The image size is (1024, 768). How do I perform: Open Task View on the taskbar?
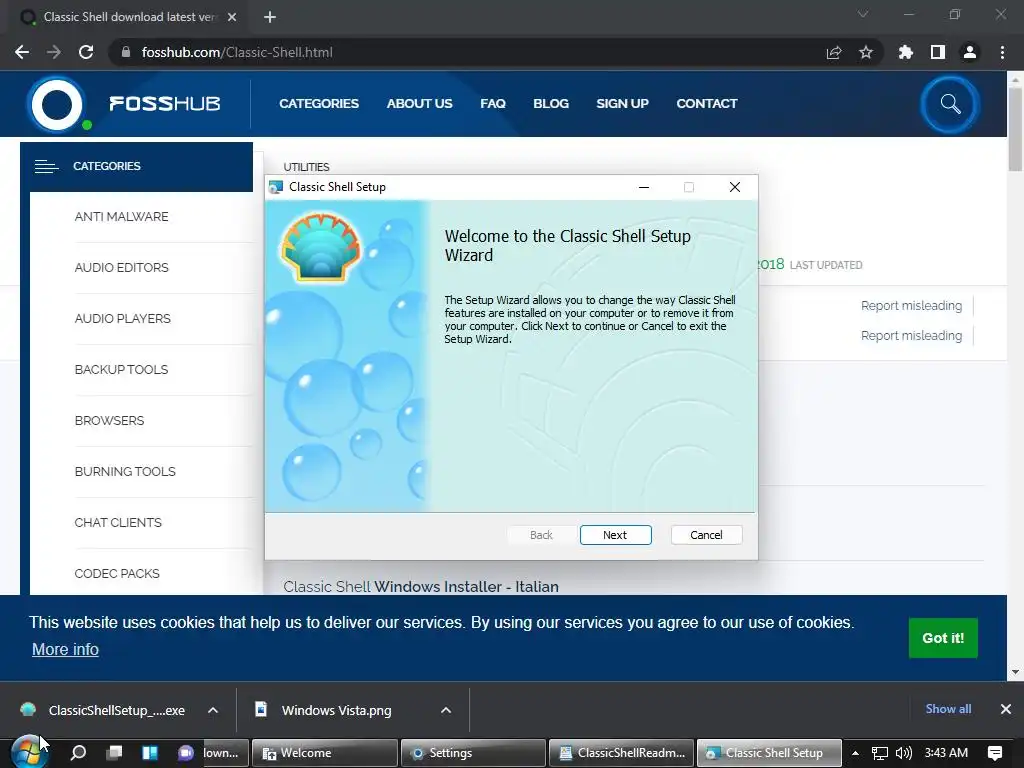pos(114,753)
